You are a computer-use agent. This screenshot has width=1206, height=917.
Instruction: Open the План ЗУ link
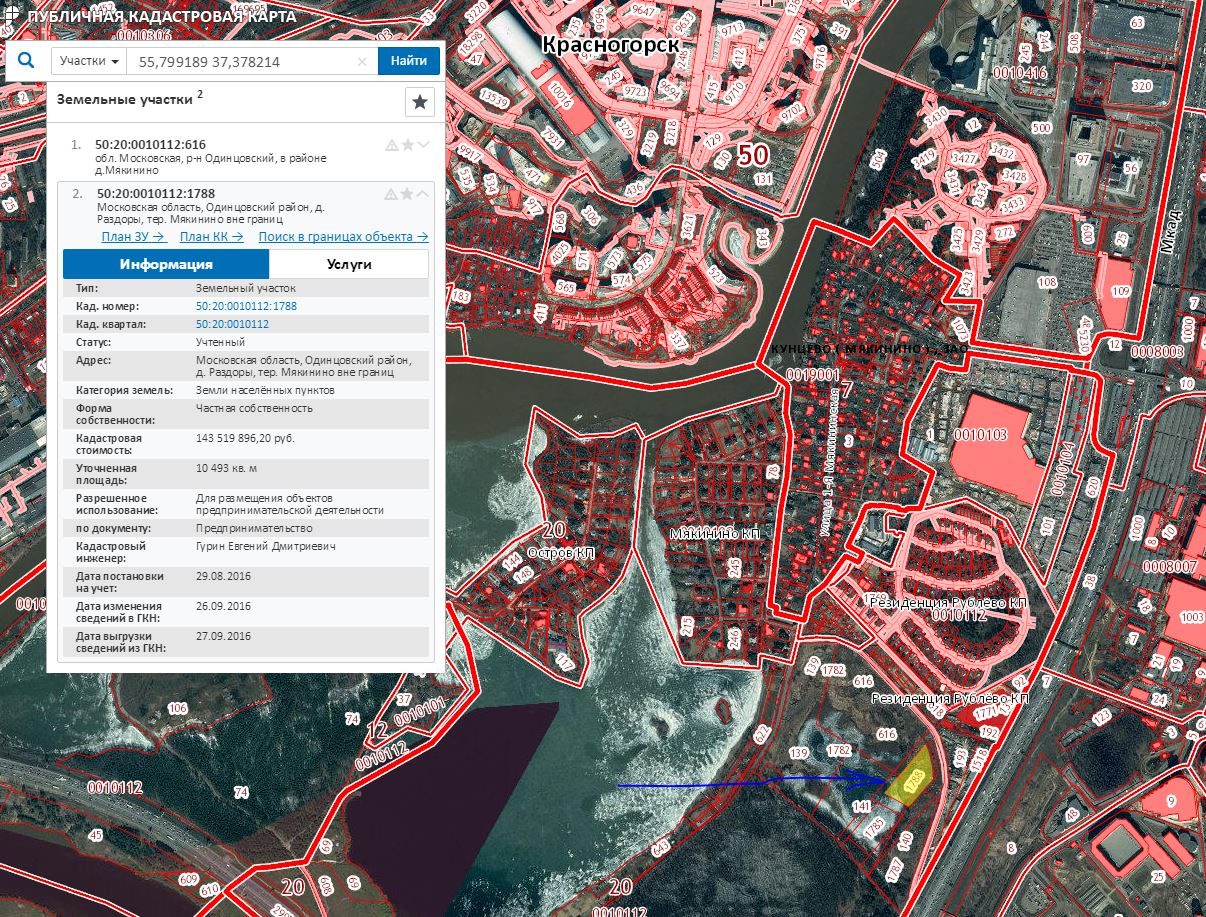133,237
